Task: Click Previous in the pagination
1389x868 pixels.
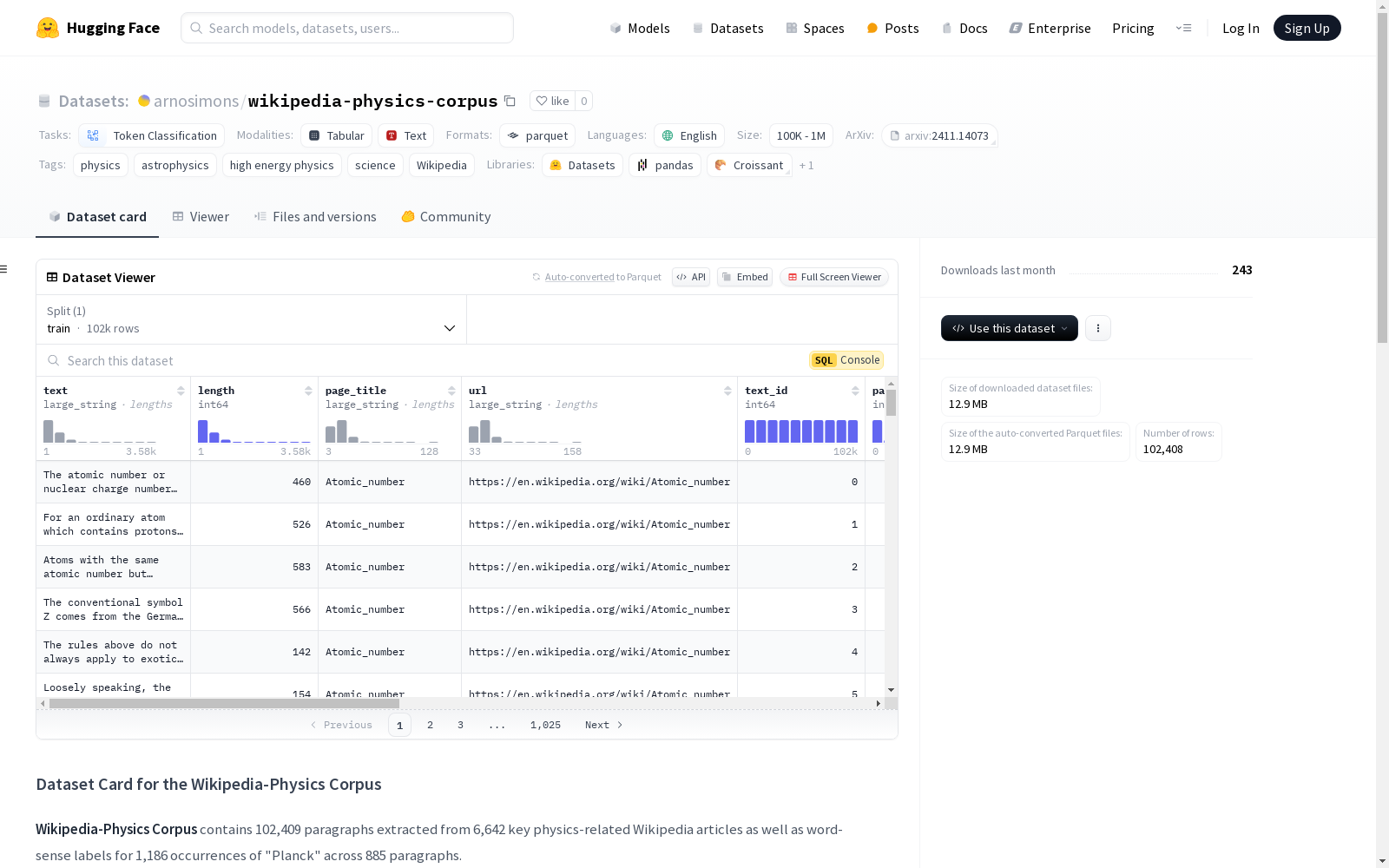Action: click(341, 725)
